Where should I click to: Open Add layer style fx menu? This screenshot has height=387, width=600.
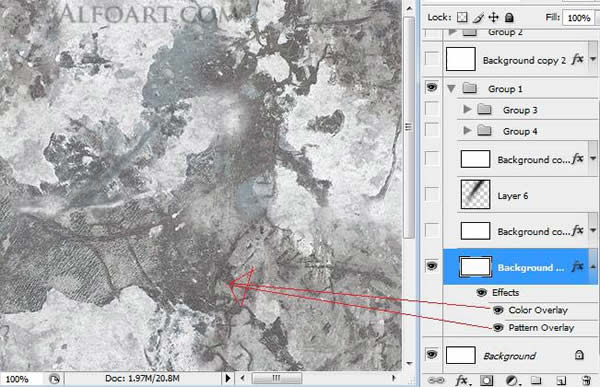(x=462, y=380)
